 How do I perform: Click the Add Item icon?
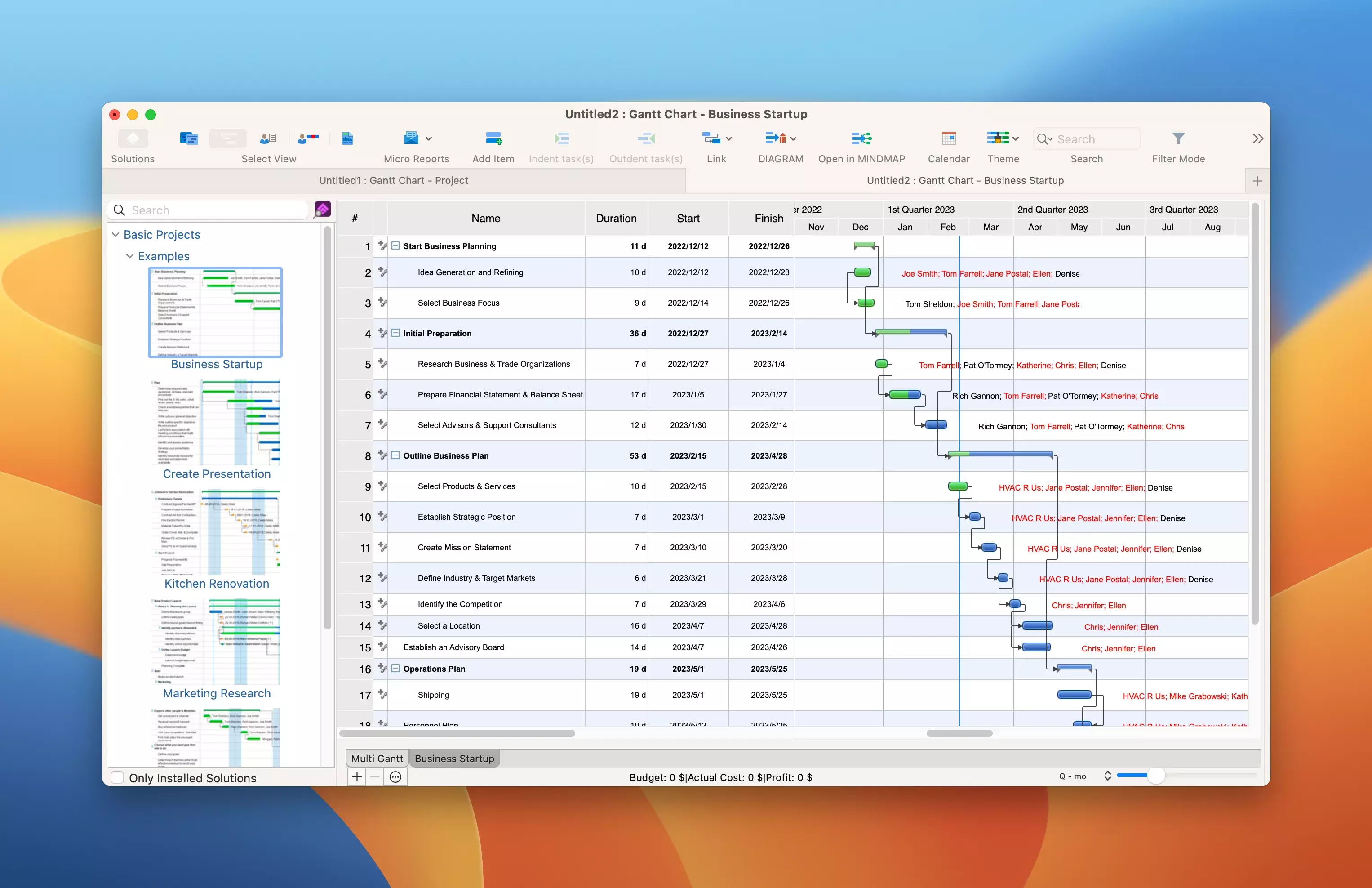(493, 139)
